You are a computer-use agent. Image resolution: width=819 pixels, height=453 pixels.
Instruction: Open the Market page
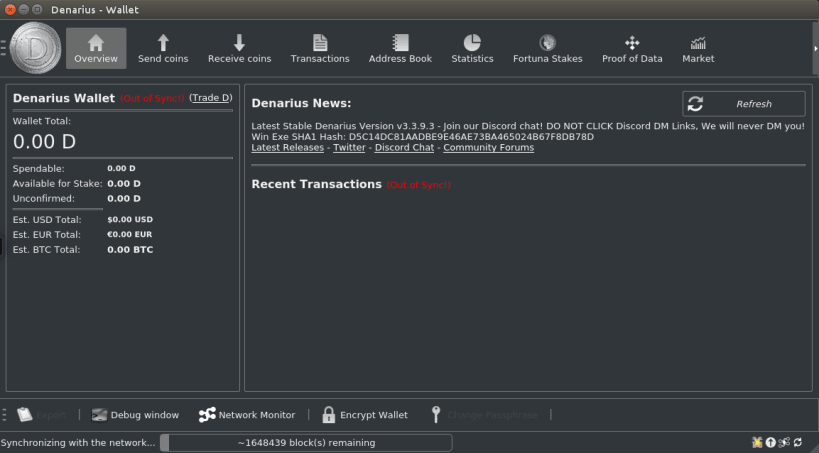point(698,49)
